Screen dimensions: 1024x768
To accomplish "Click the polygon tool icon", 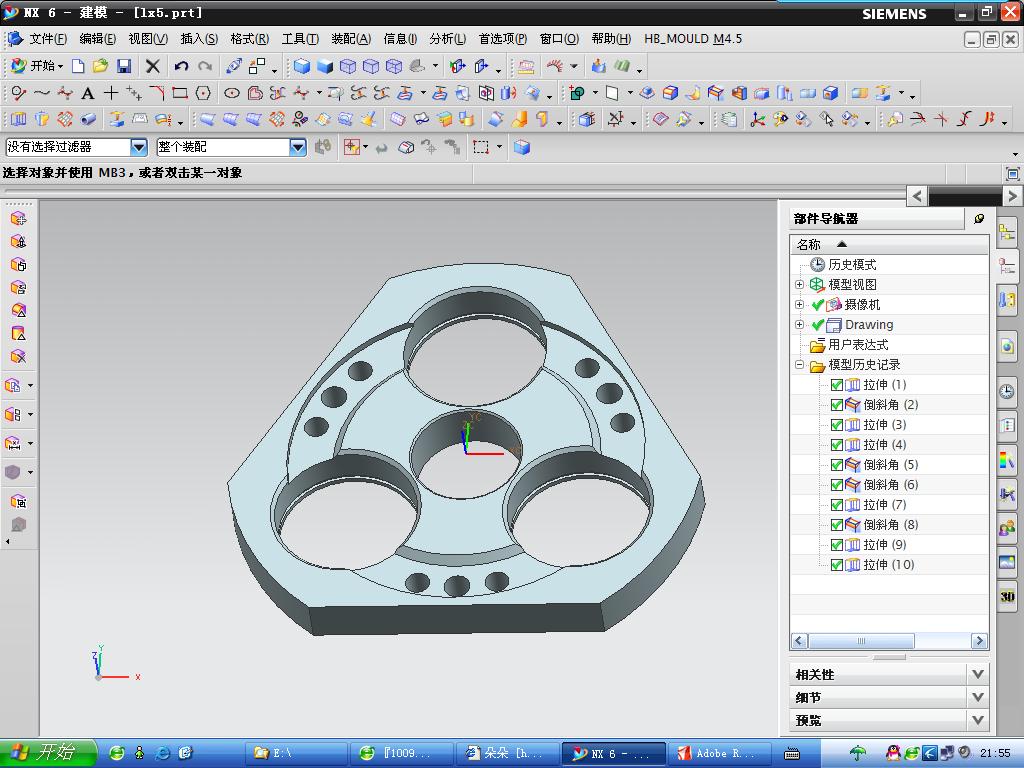I will tap(204, 93).
